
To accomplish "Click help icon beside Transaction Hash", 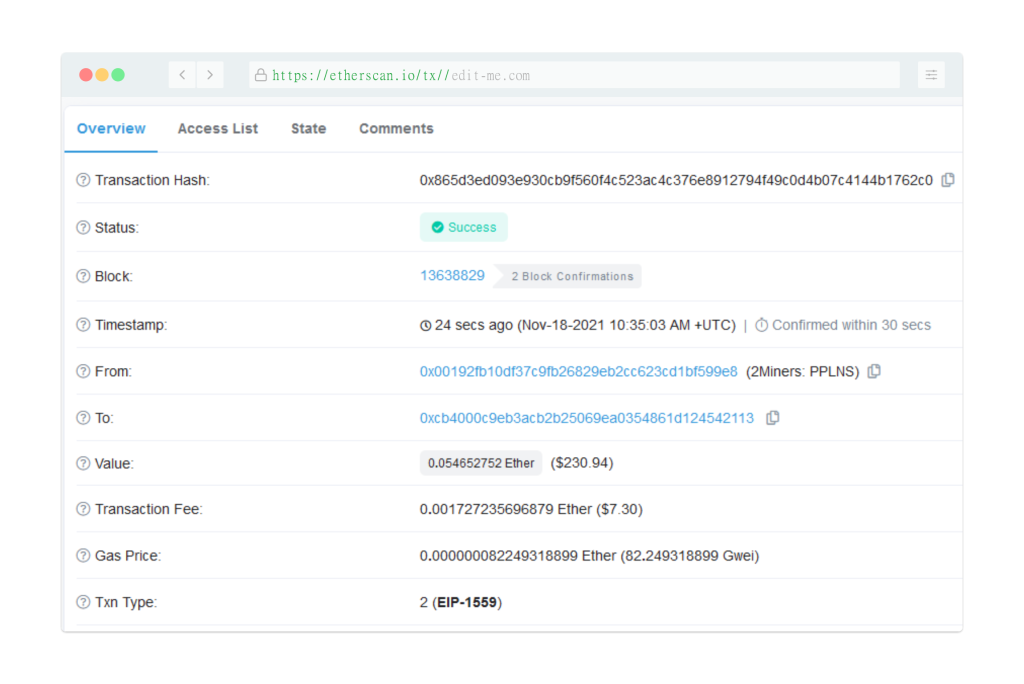I will coord(83,180).
